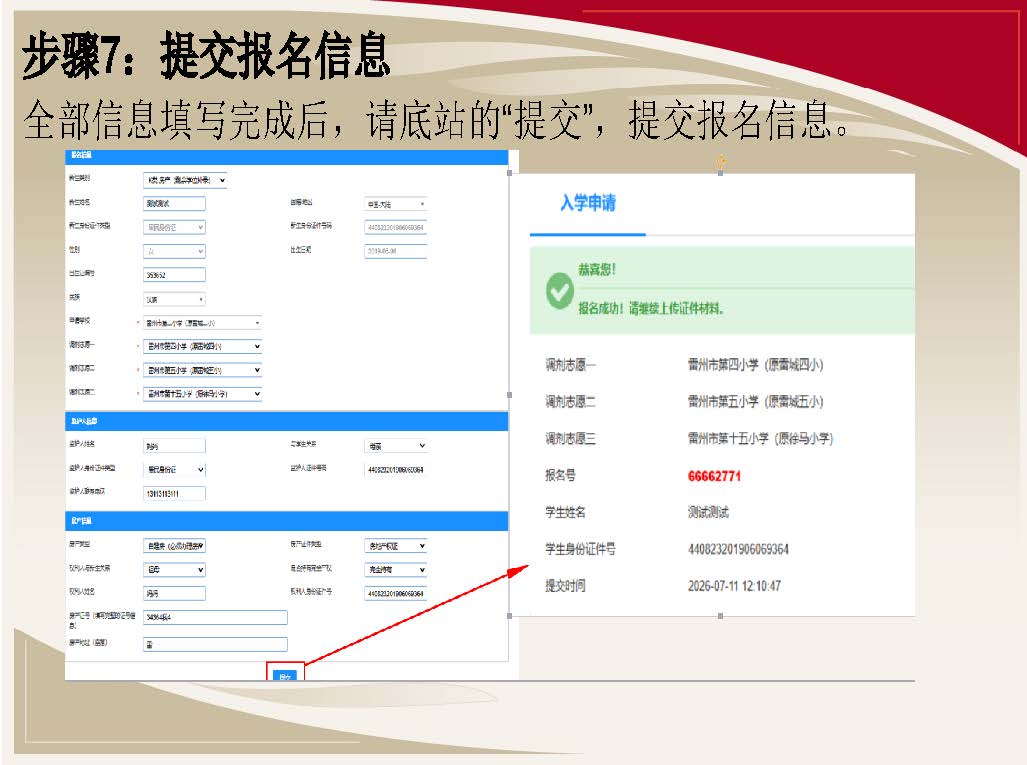Click result value 雷州市第五小学 (原雷城五小)
1027x765 pixels.
coord(755,401)
